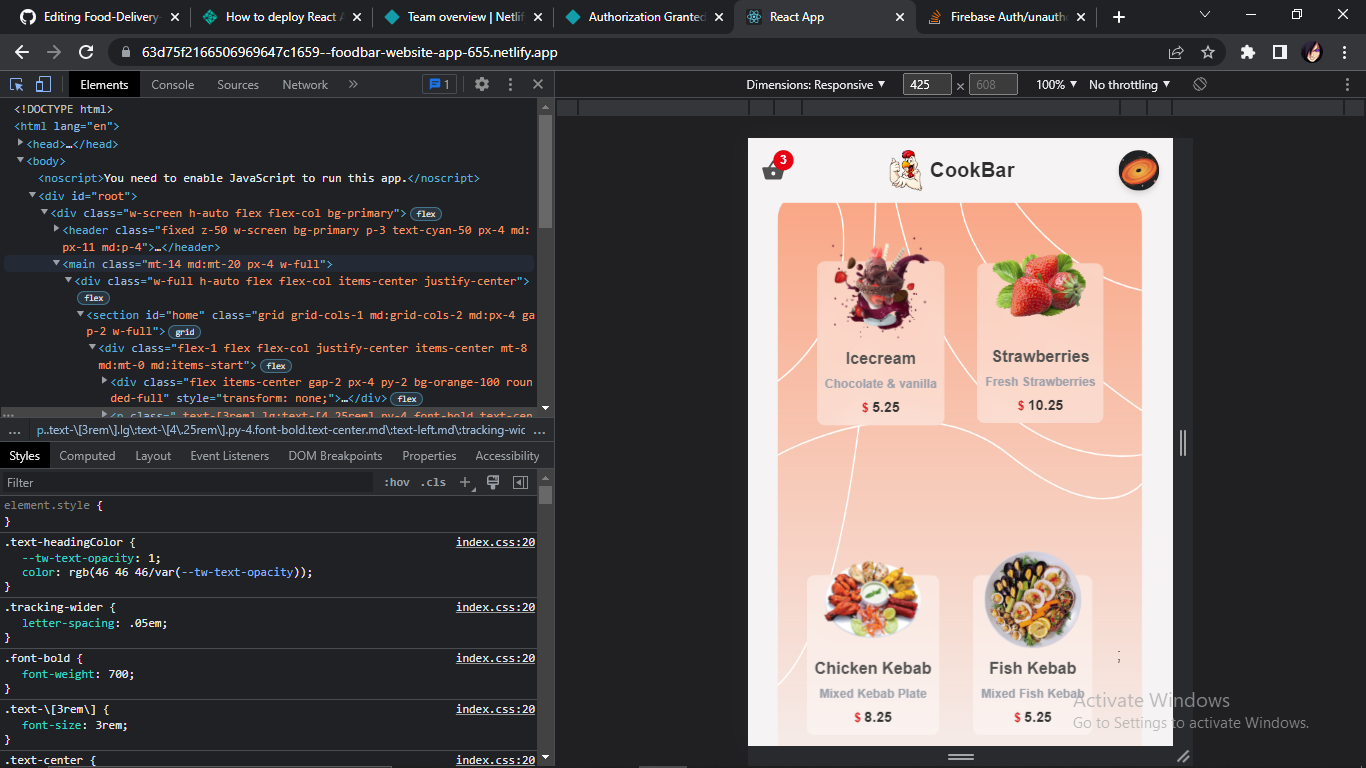The image size is (1366, 768).
Task: Click the viewport width input showing 425
Action: pos(926,84)
